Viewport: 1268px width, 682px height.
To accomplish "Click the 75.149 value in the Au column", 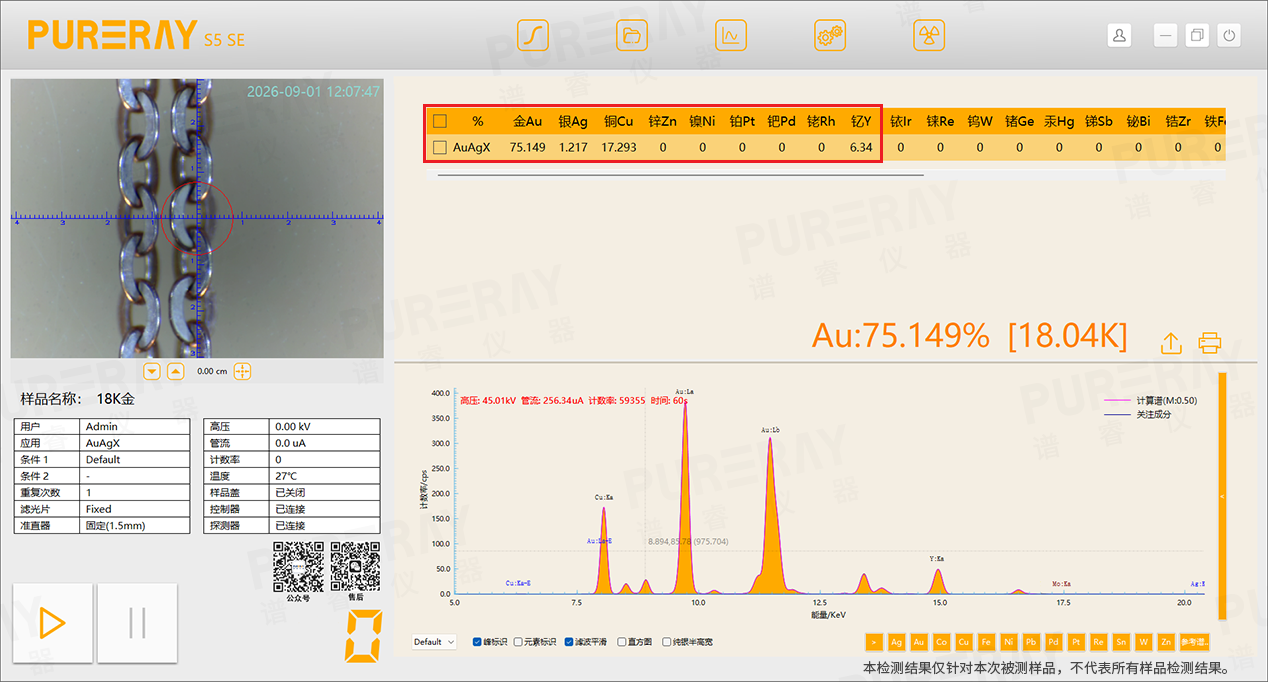I will pyautogui.click(x=528, y=147).
